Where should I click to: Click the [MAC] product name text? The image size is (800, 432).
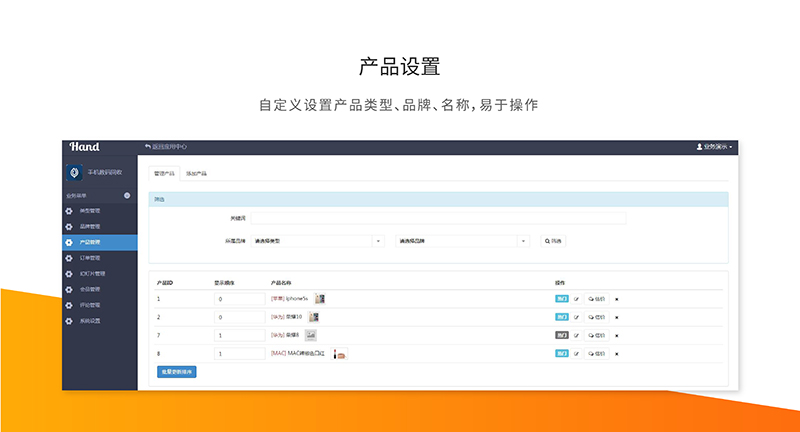click(297, 353)
